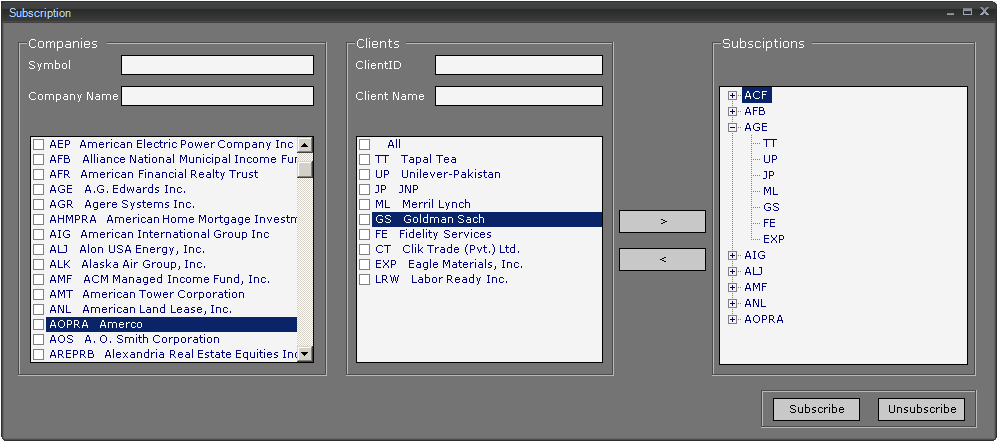
Task: Click the Subscribe button
Action: pyautogui.click(x=816, y=409)
